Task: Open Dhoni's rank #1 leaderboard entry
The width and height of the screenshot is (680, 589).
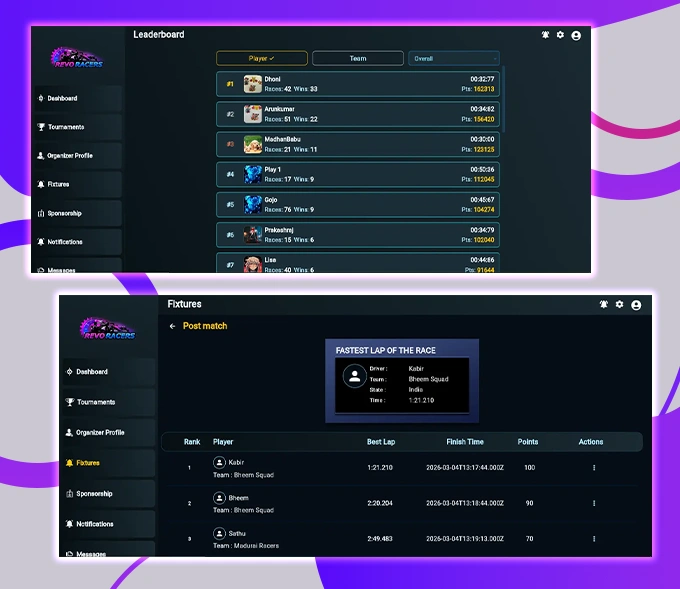Action: click(x=359, y=84)
